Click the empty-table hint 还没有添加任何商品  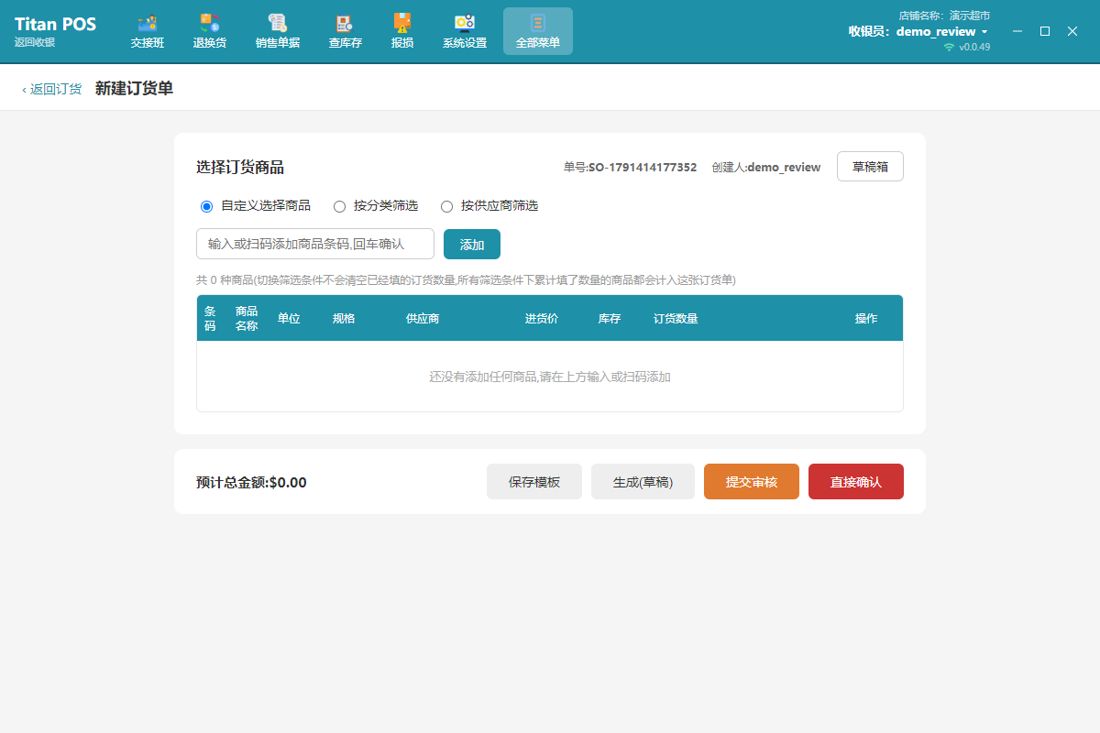(x=550, y=377)
